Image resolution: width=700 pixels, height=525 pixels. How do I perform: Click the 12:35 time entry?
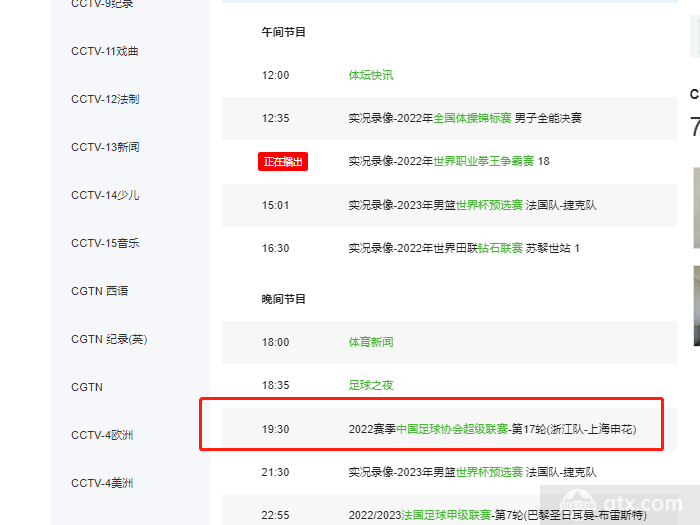pyautogui.click(x=275, y=118)
